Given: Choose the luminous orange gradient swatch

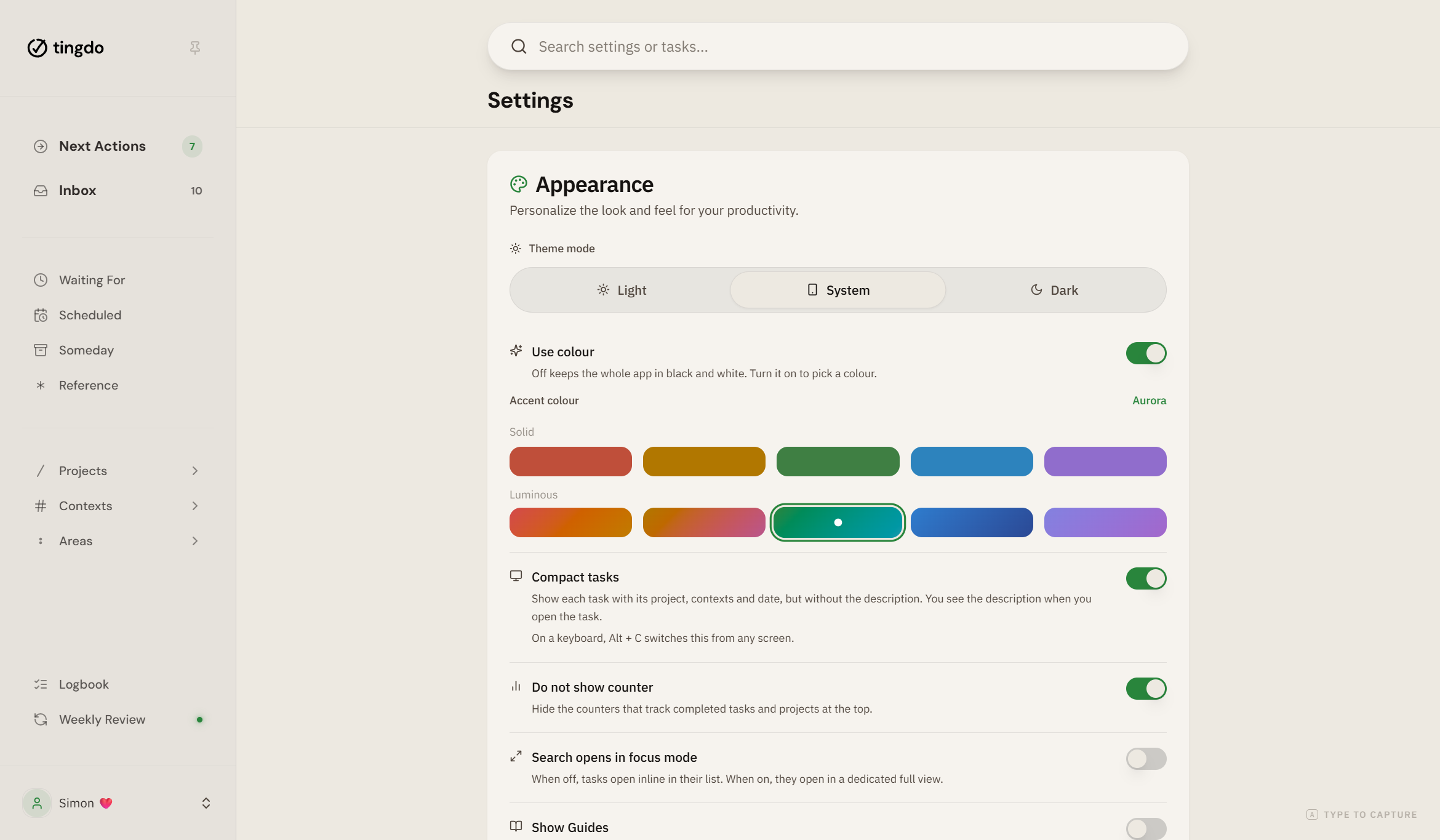Looking at the screenshot, I should click(x=570, y=522).
